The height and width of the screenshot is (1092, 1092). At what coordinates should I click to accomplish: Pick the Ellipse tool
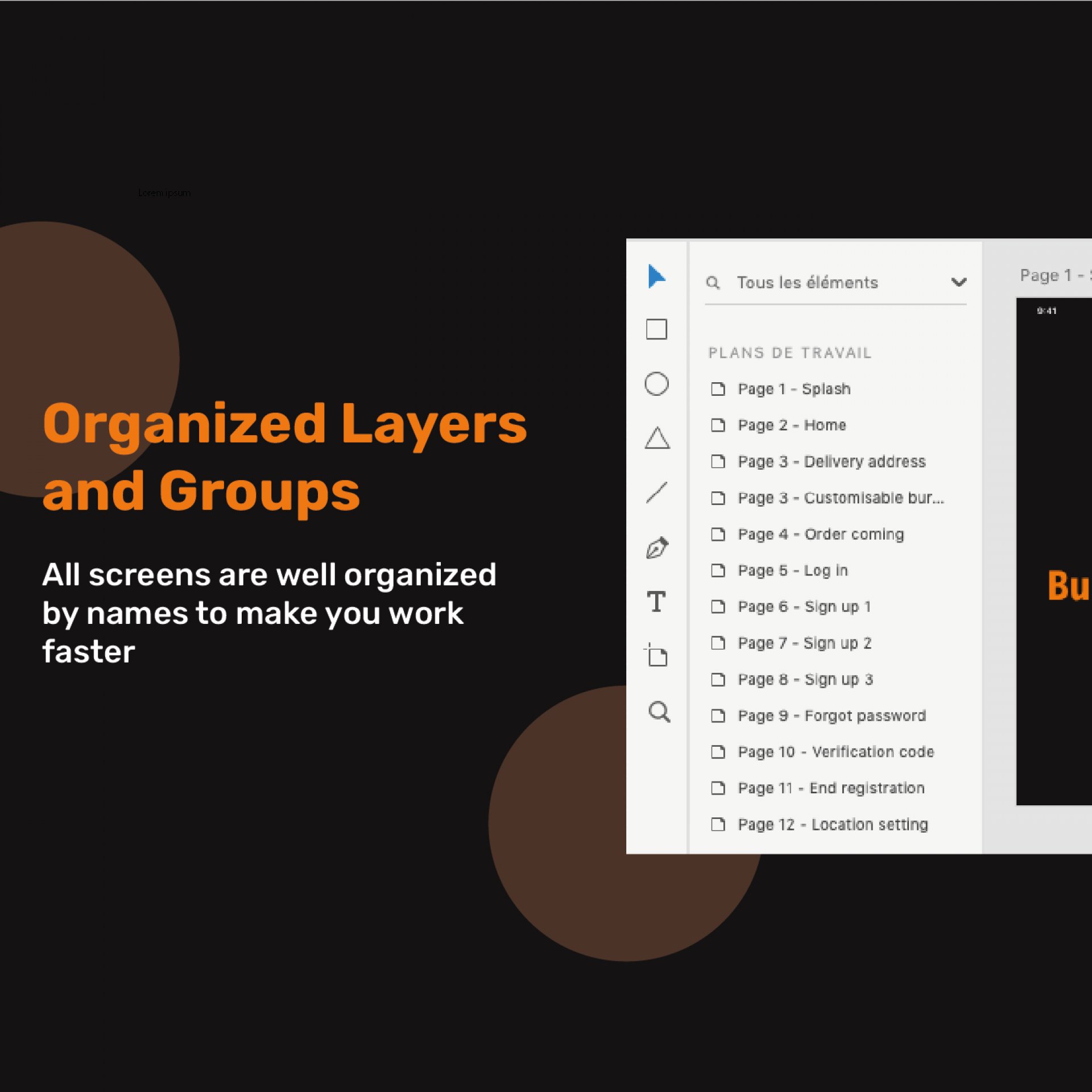(x=656, y=384)
